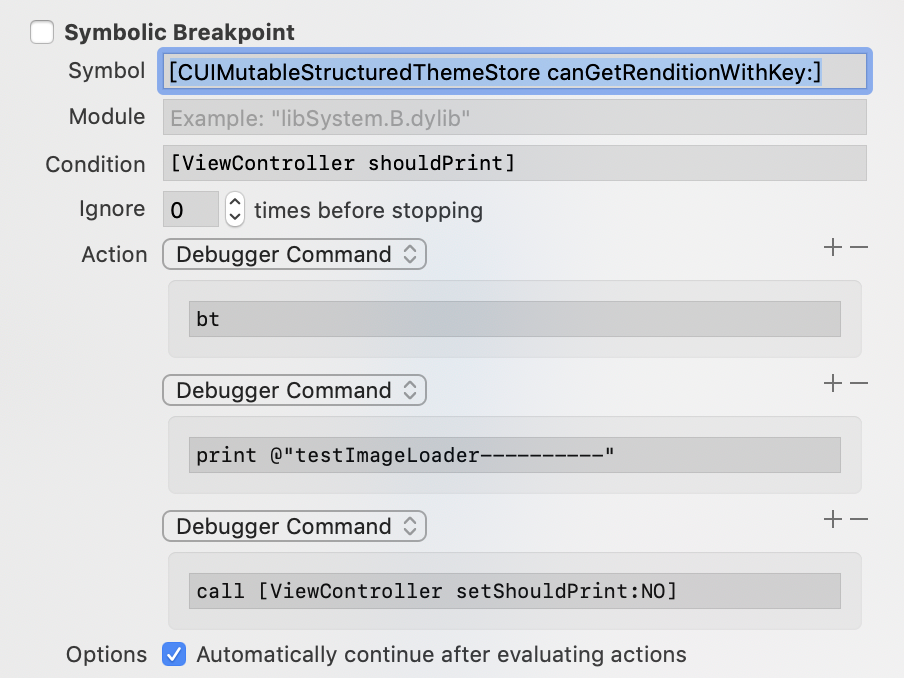Image resolution: width=904 pixels, height=678 pixels.
Task: Uncheck Automatically continue after evaluating actions
Action: pyautogui.click(x=174, y=655)
